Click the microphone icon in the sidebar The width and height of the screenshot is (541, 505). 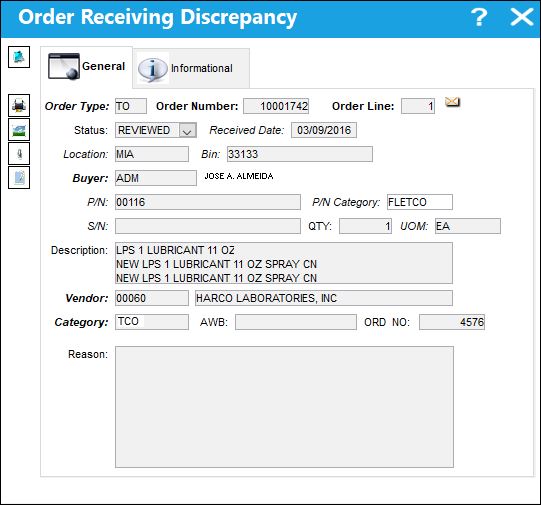pos(19,154)
